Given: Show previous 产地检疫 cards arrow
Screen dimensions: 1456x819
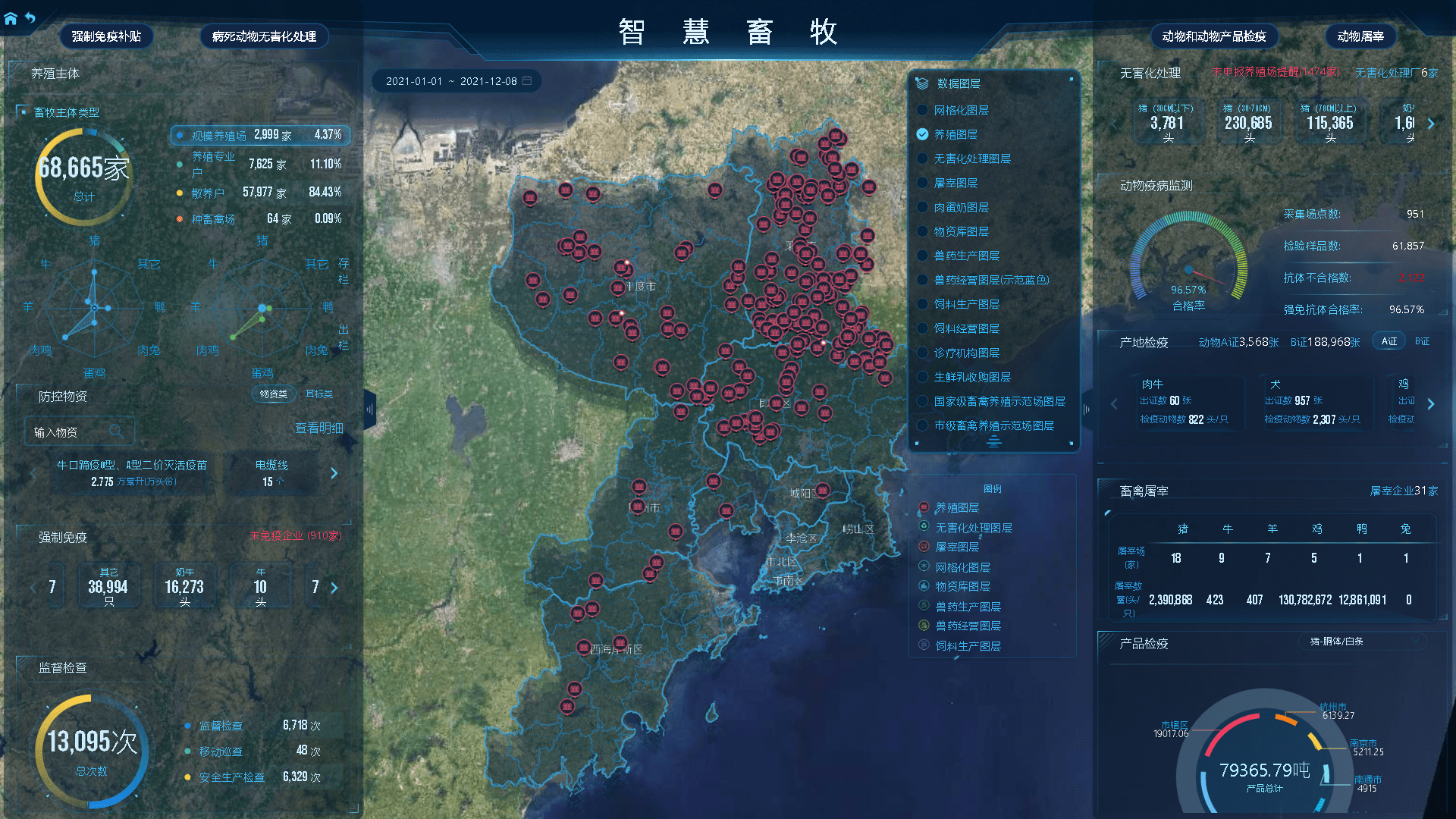Looking at the screenshot, I should point(1114,404).
